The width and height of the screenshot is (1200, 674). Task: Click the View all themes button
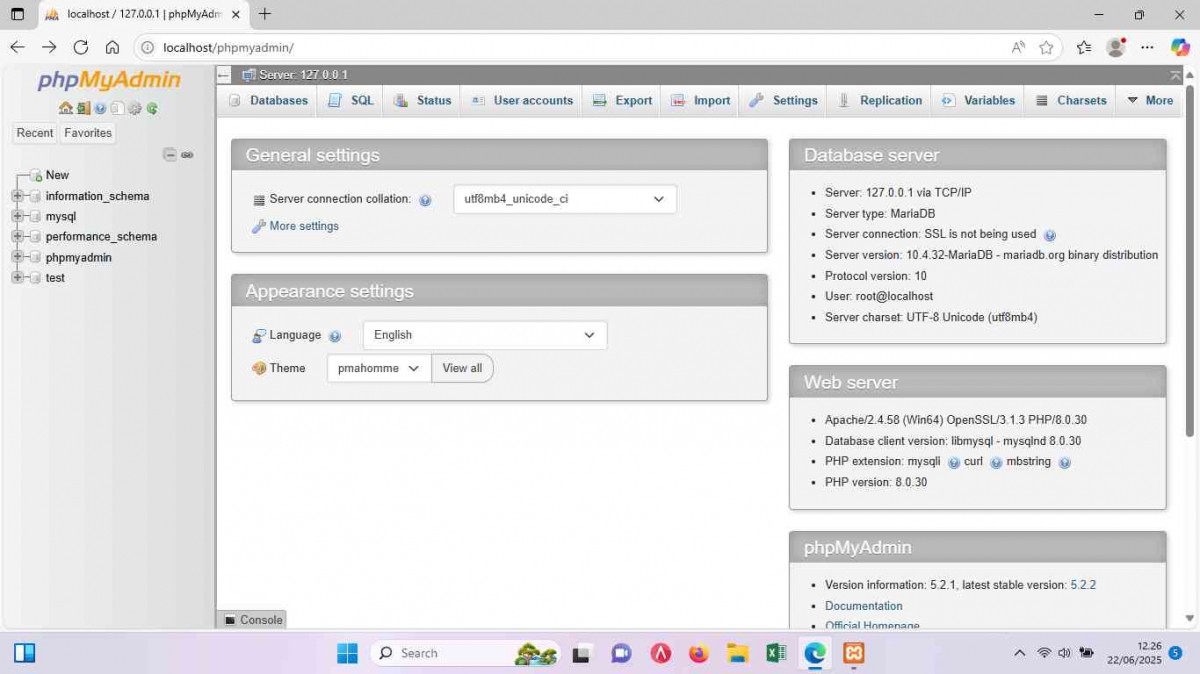[462, 368]
